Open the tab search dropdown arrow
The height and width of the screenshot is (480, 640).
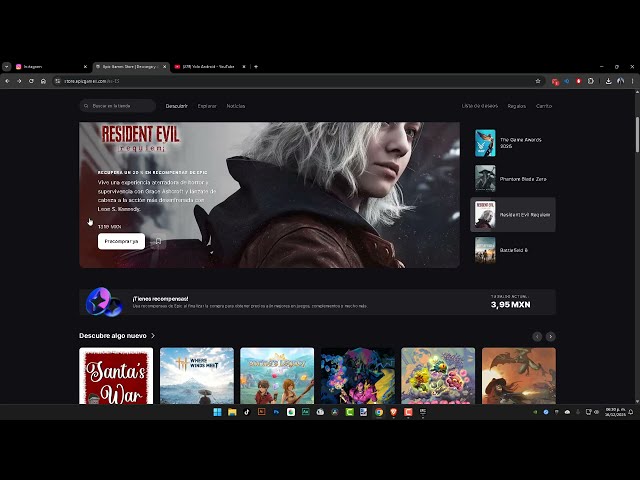pyautogui.click(x=7, y=67)
